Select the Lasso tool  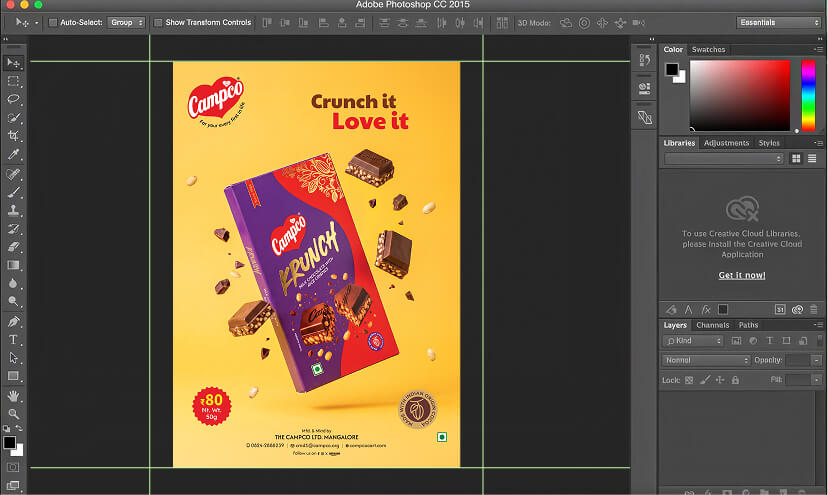[x=13, y=99]
